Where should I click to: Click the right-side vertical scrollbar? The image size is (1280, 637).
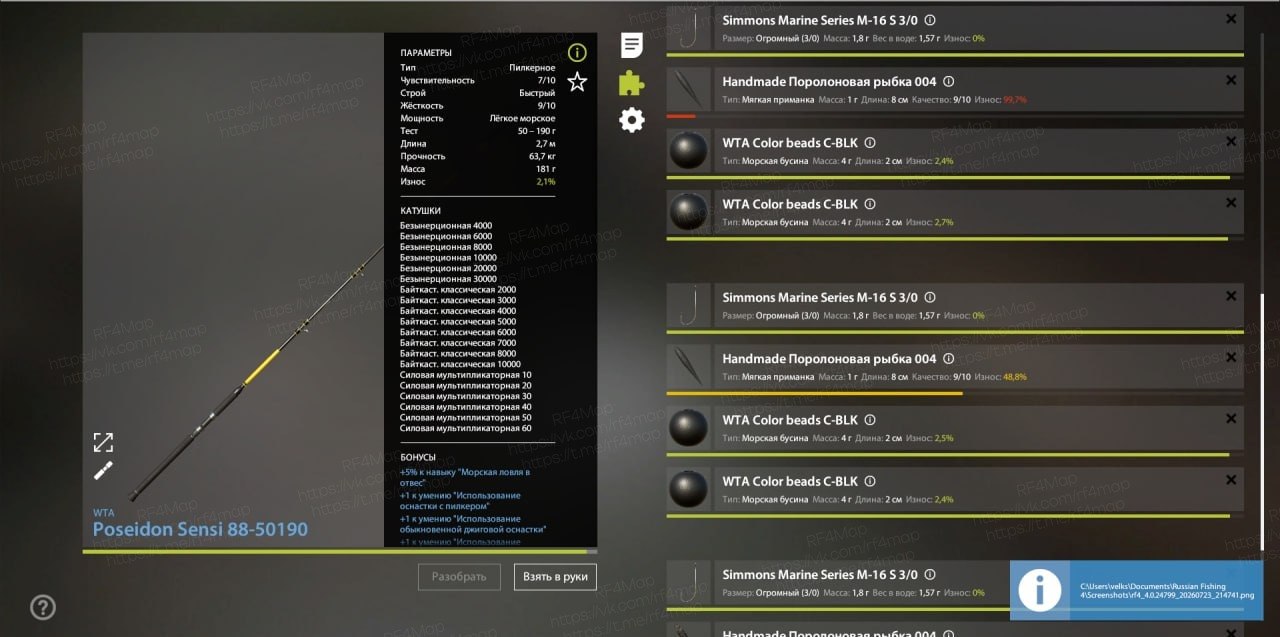click(1263, 421)
